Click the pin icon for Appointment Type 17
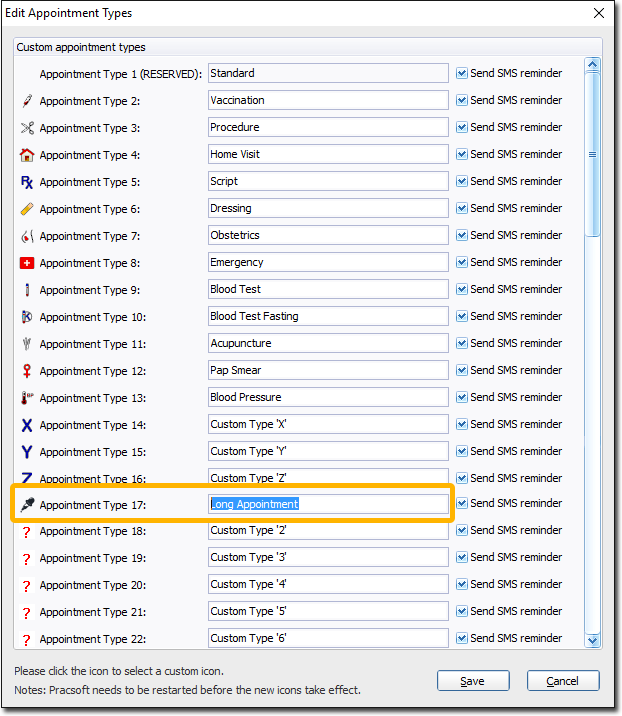 [27, 505]
